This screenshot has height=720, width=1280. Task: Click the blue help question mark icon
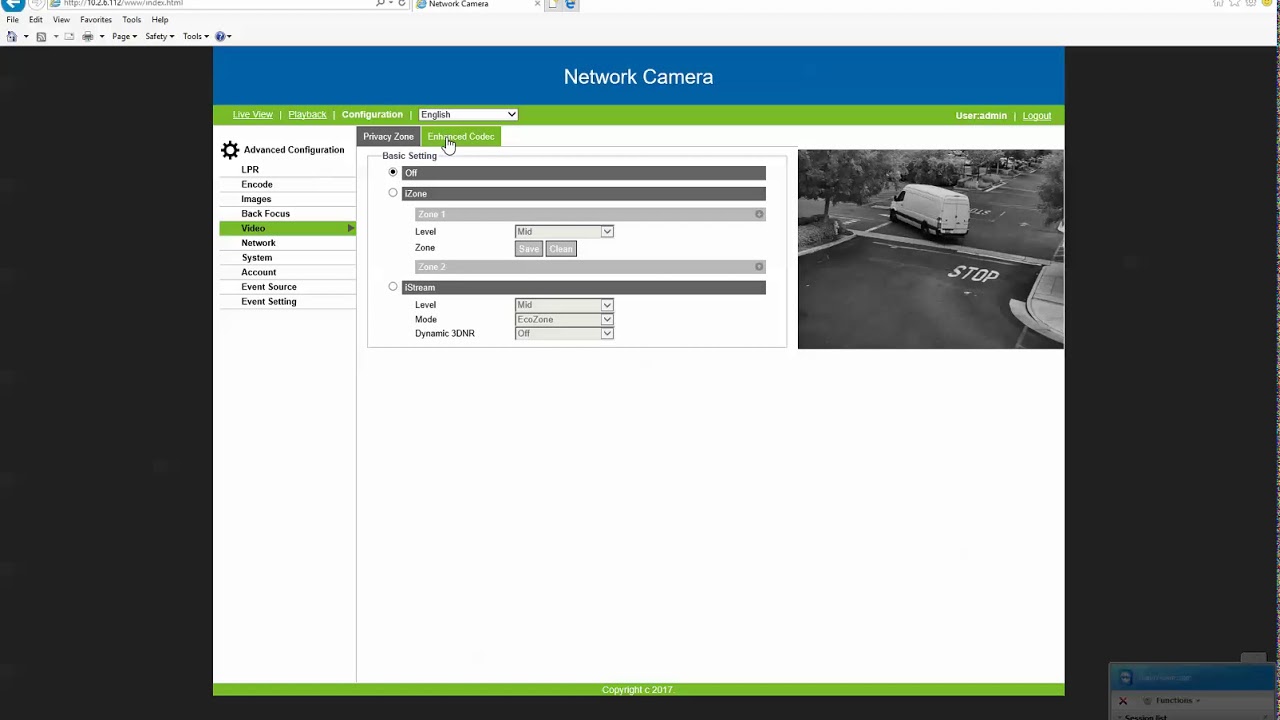(x=220, y=36)
